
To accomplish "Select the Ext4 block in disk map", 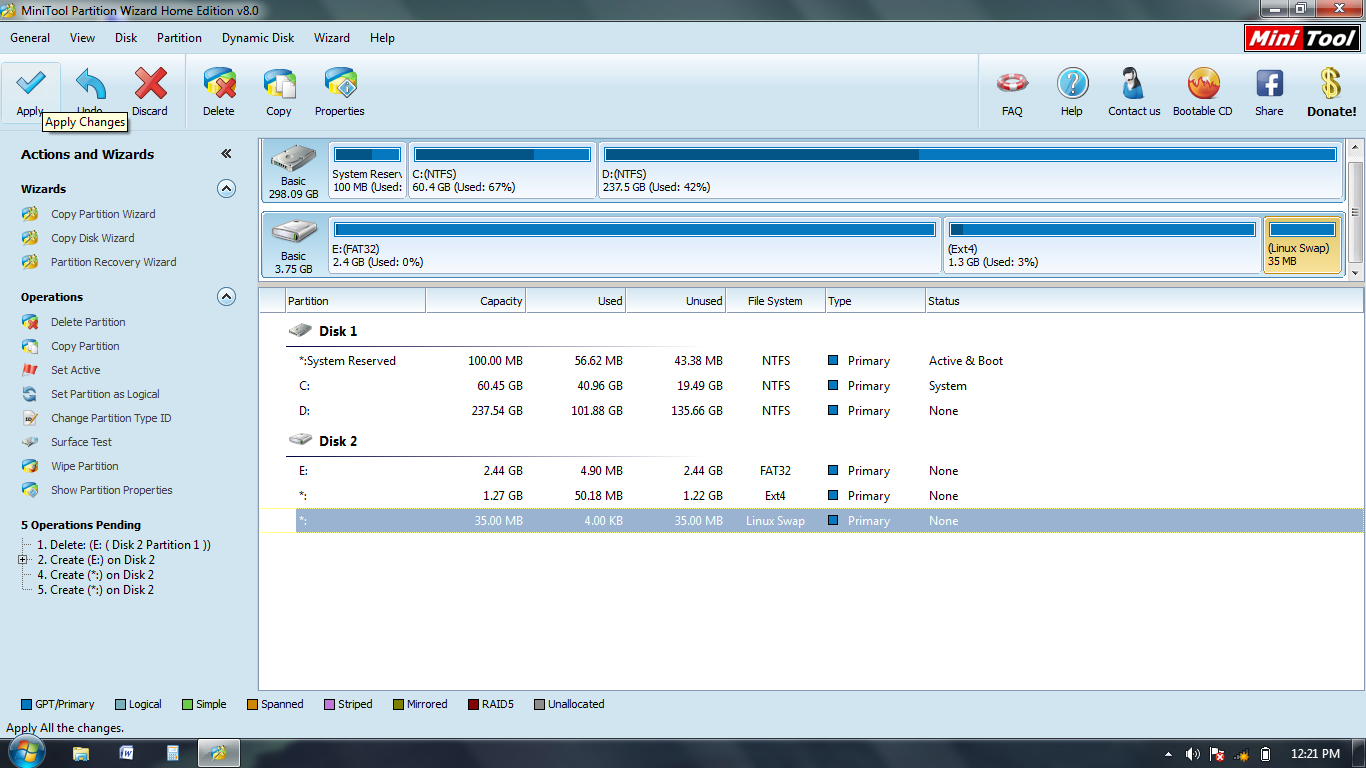I will [1102, 244].
